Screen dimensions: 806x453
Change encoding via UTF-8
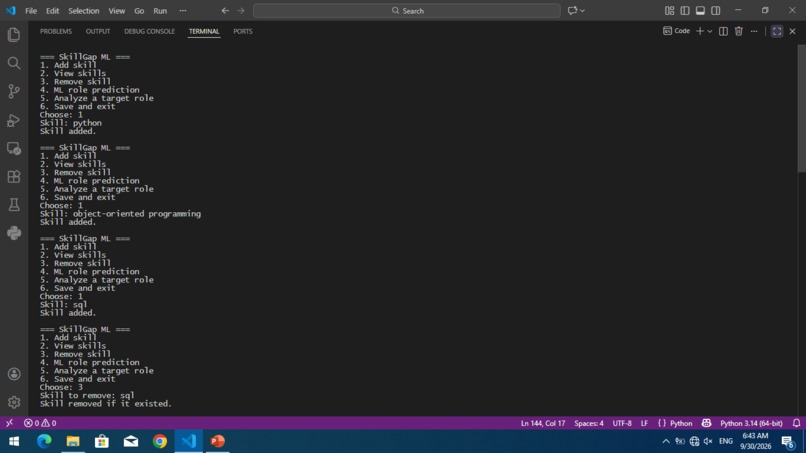pyautogui.click(x=622, y=423)
